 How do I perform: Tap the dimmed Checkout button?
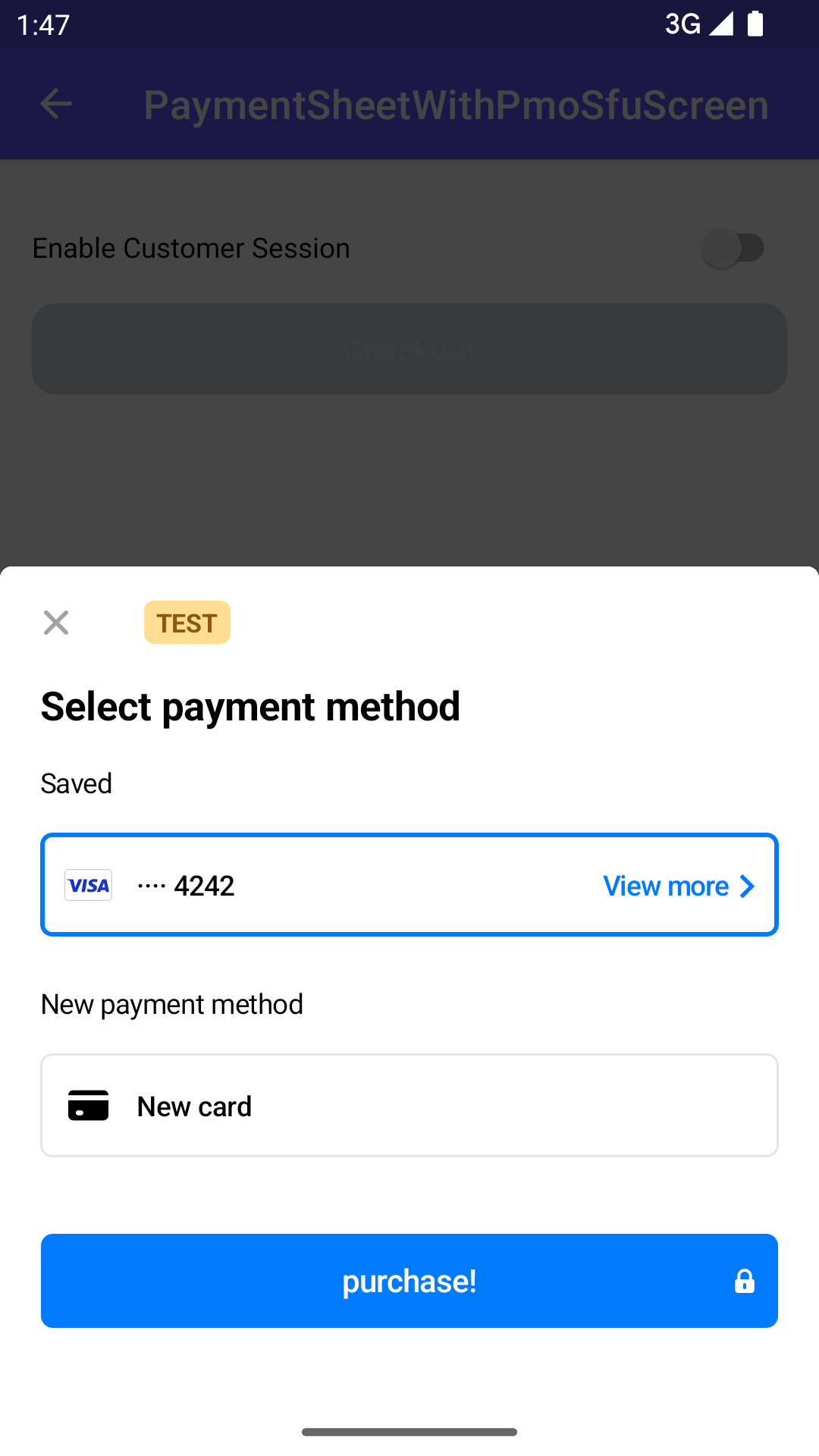click(x=409, y=349)
